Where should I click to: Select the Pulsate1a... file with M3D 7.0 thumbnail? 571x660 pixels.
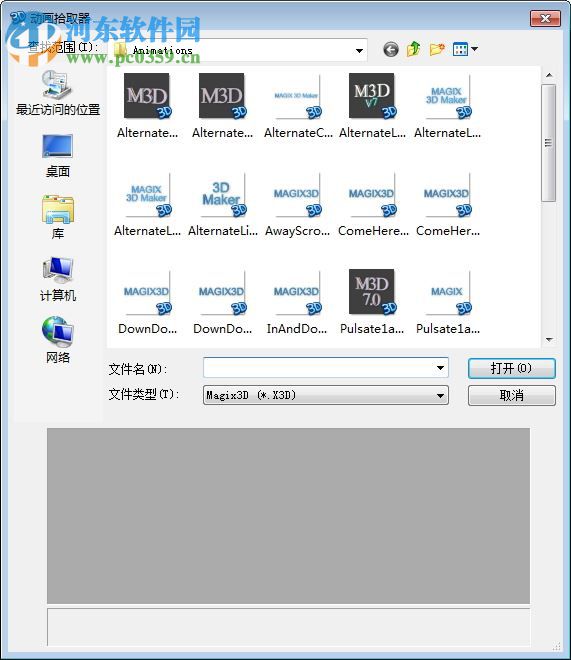pos(372,302)
